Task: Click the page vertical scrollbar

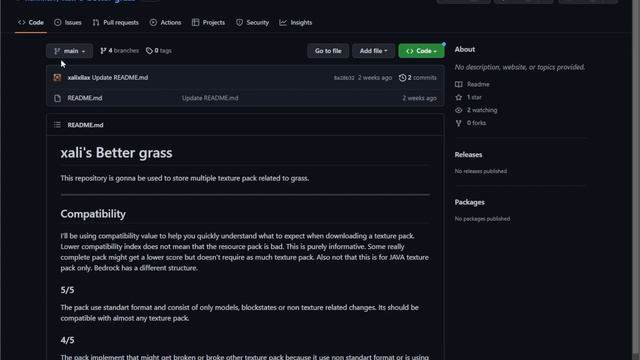Action: [x=636, y=180]
